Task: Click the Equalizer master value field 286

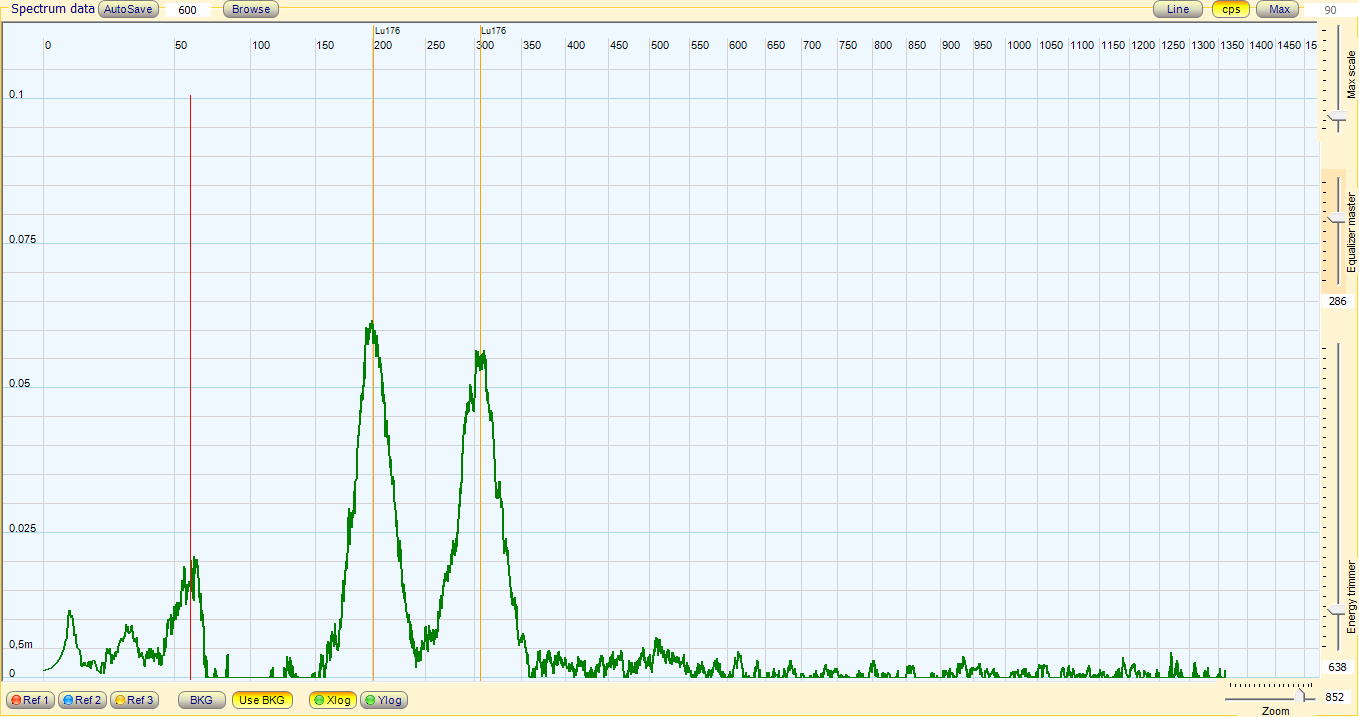Action: click(x=1337, y=301)
